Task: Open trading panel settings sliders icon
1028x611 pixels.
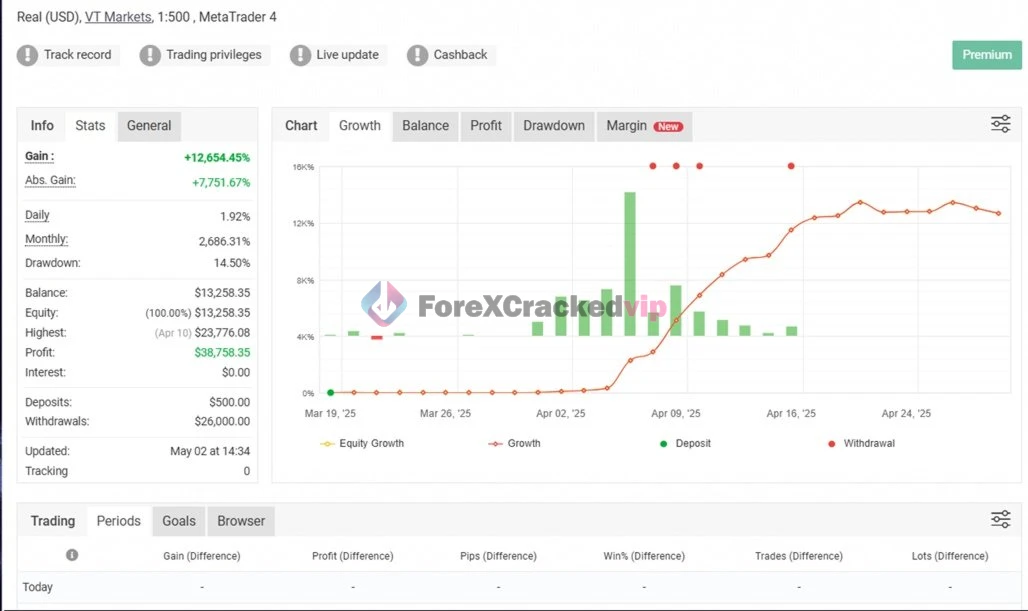Action: pos(1000,519)
